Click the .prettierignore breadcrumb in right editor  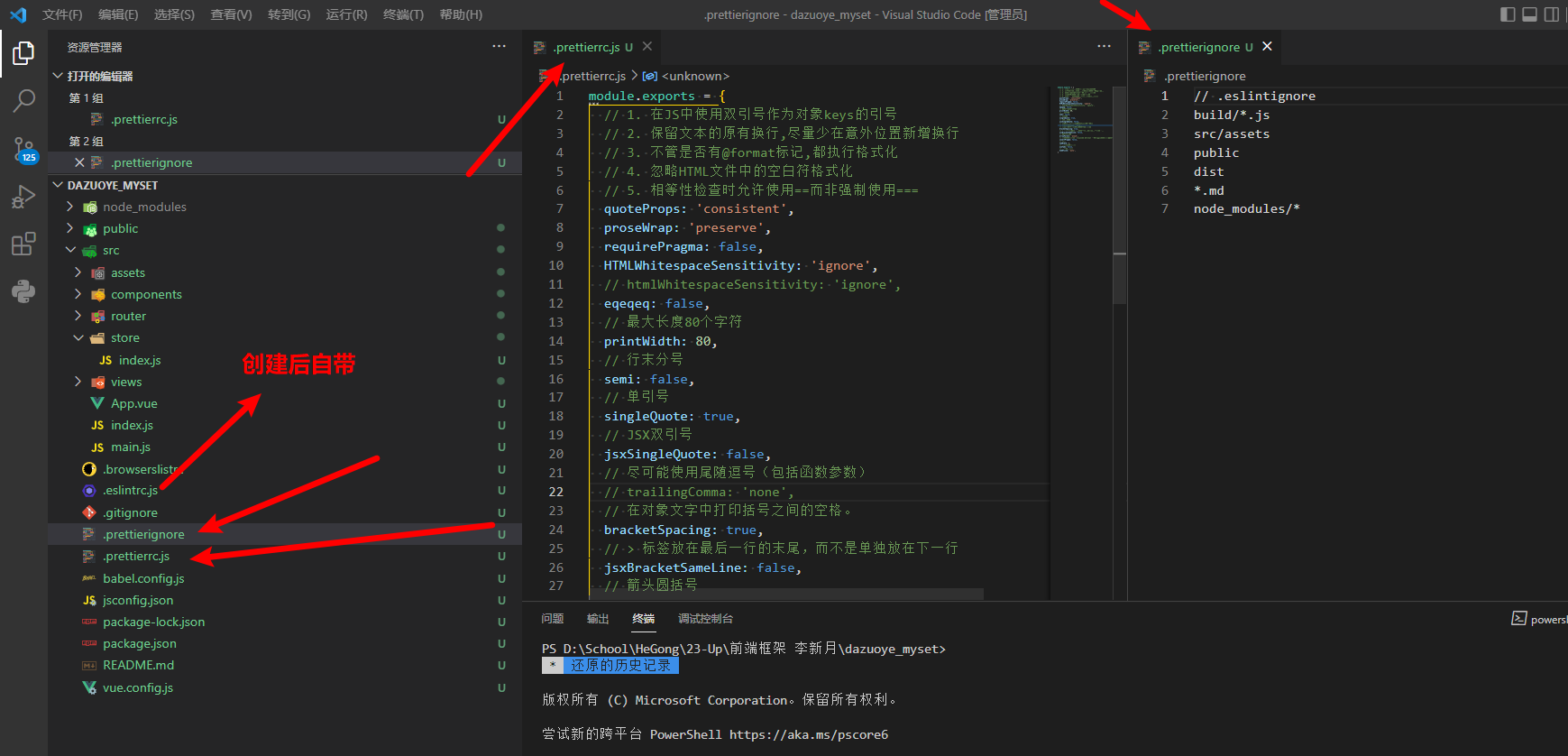click(x=1205, y=76)
